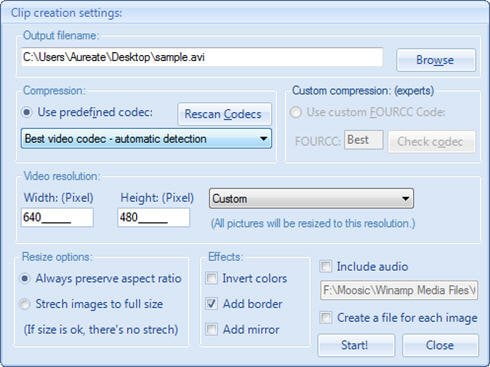Open the Custom resolution preset dropdown

click(311, 199)
